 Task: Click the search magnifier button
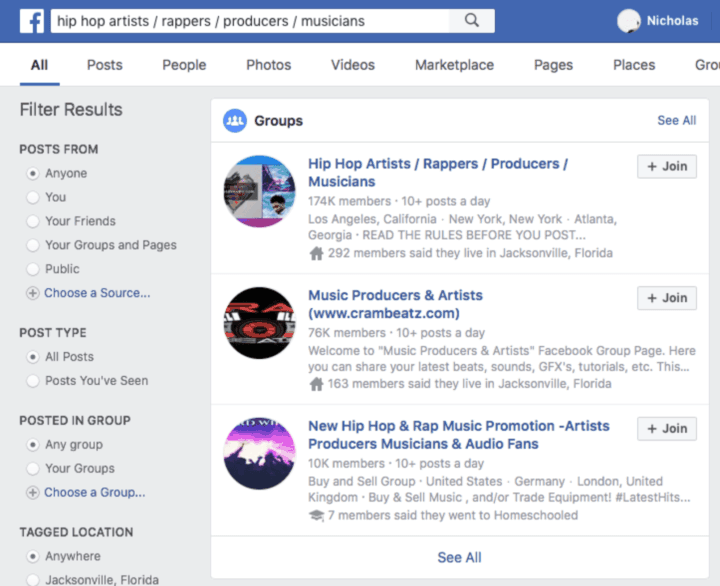click(472, 20)
